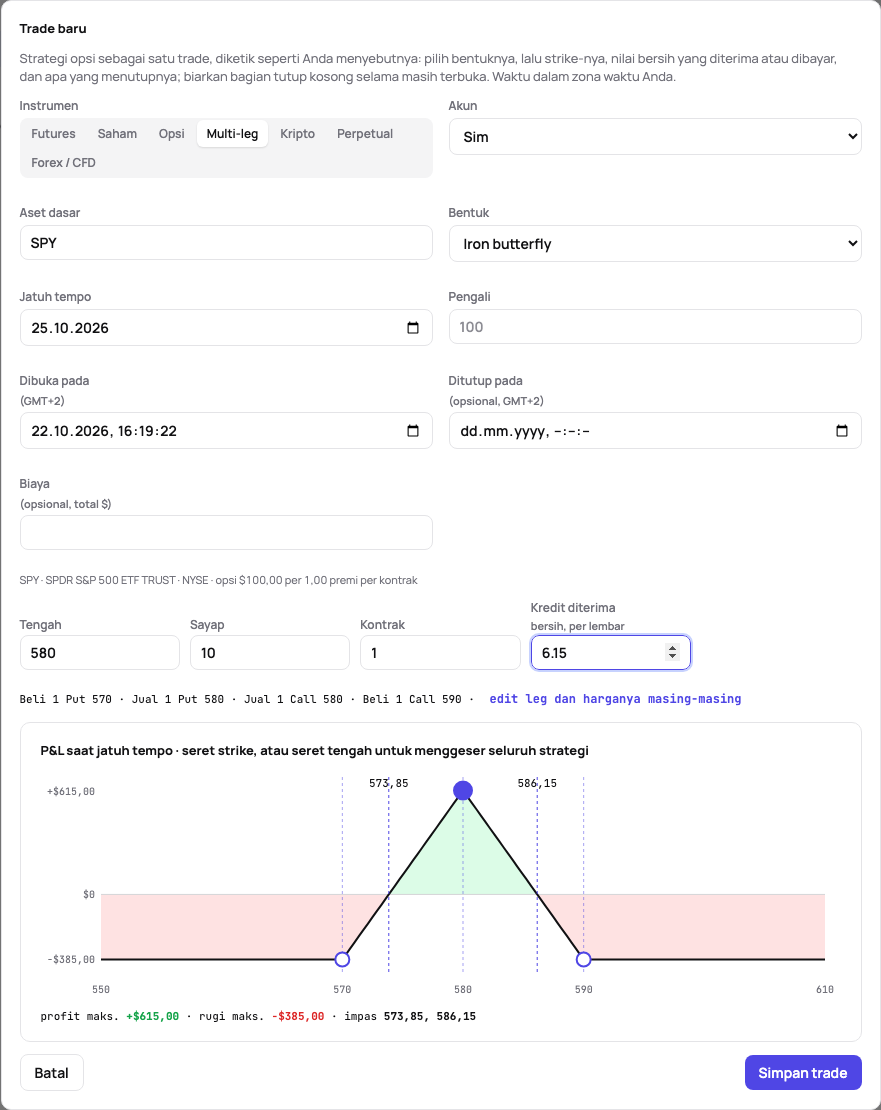Click the 586,15 breakeven label on chart

537,783
